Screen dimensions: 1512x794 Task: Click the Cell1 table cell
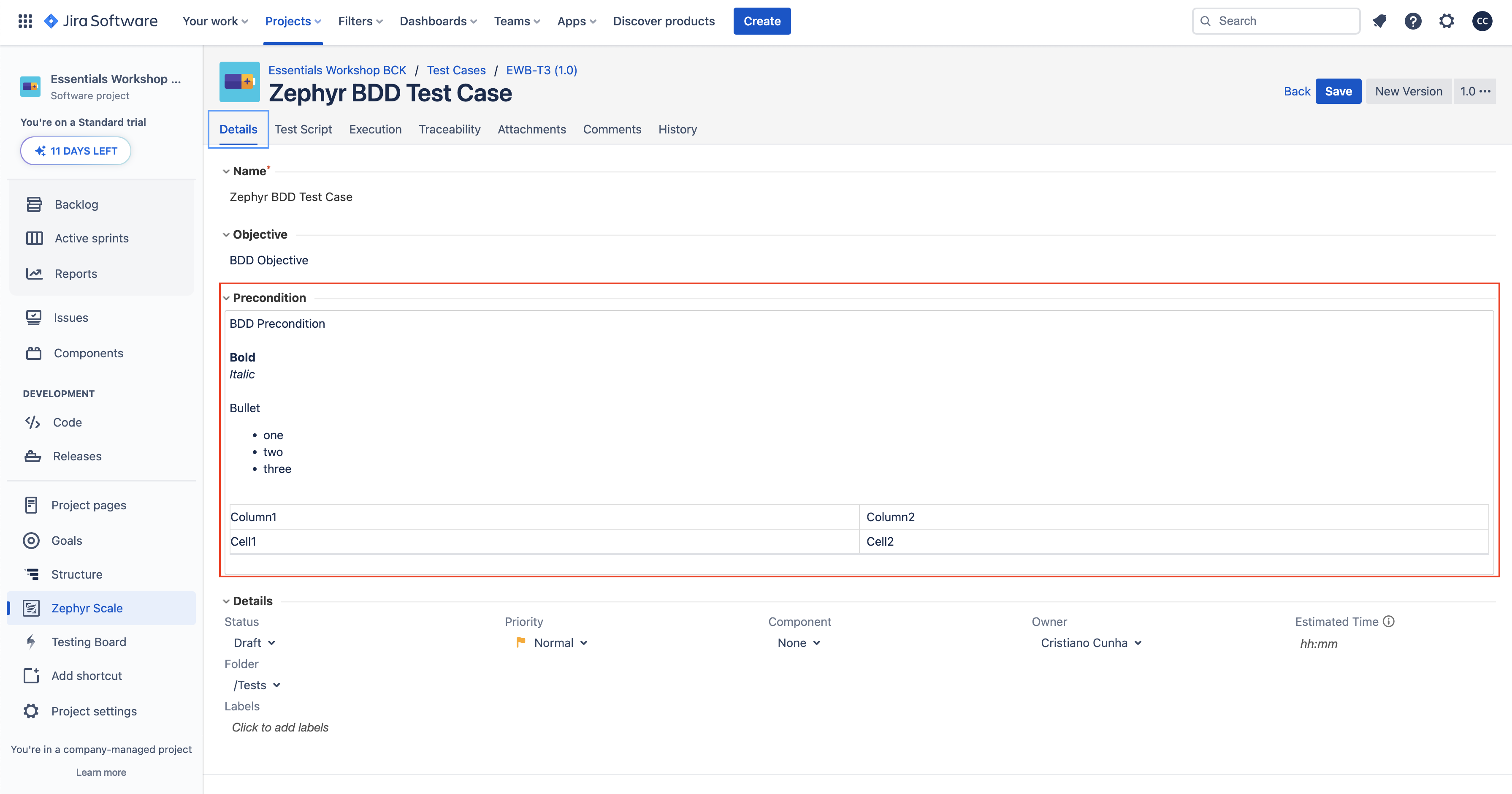(544, 541)
